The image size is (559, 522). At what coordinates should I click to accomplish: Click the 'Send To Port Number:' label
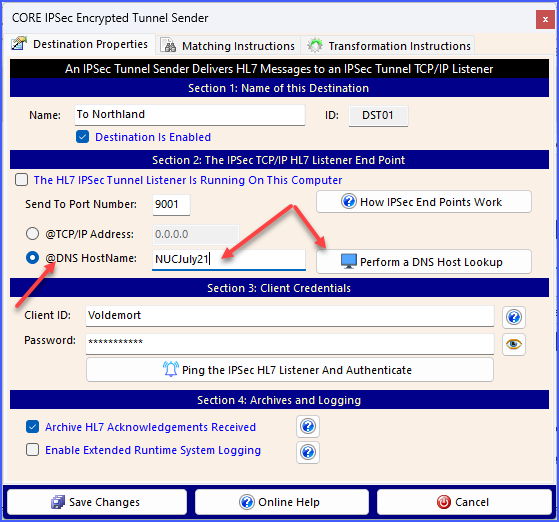pos(81,204)
